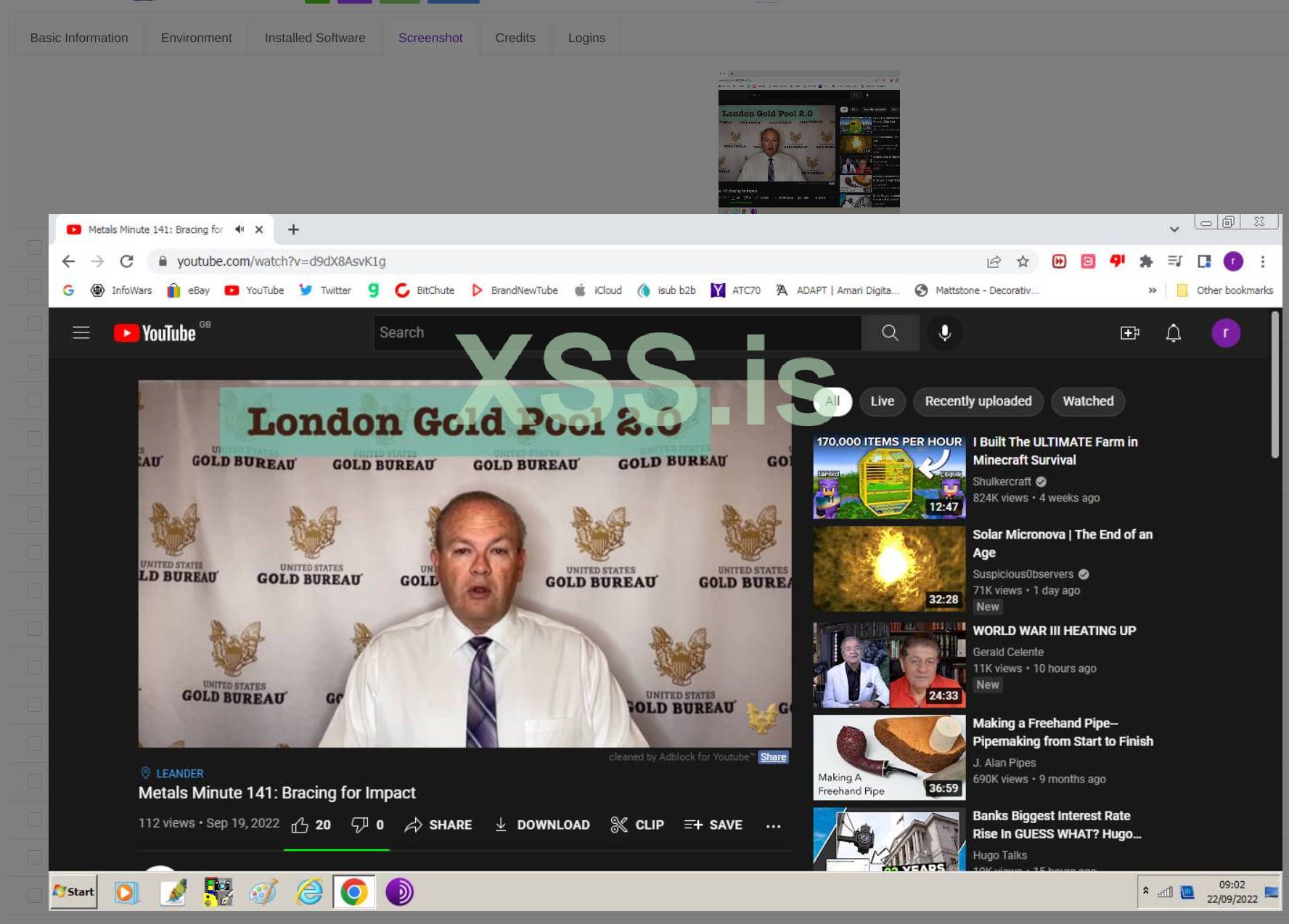Viewport: 1289px width, 924px height.
Task: Click the red fast-forward extension icon
Action: coord(1059,261)
